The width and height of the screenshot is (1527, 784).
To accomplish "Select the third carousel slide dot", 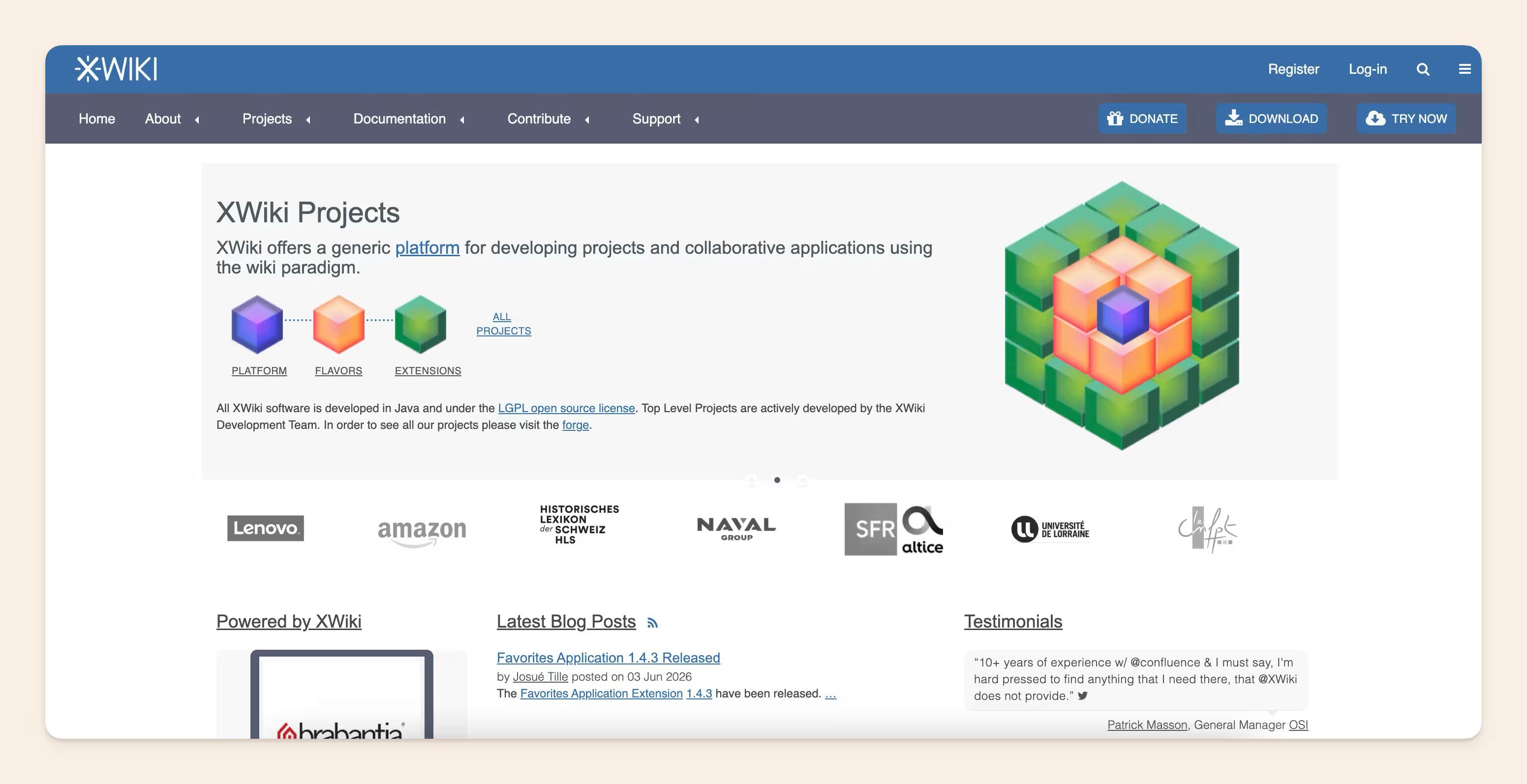I will pos(803,480).
